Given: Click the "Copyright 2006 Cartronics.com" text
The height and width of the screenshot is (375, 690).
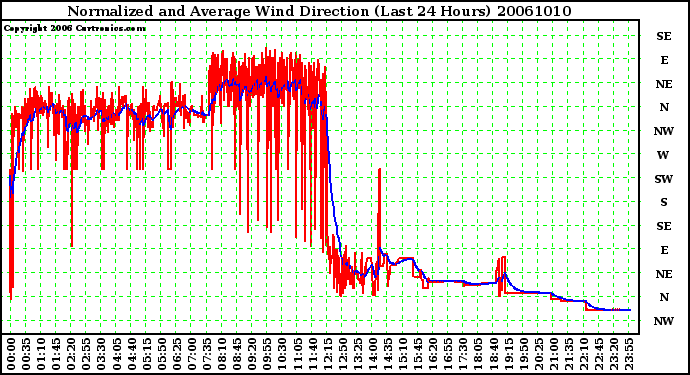Looking at the screenshot, I should [x=75, y=28].
